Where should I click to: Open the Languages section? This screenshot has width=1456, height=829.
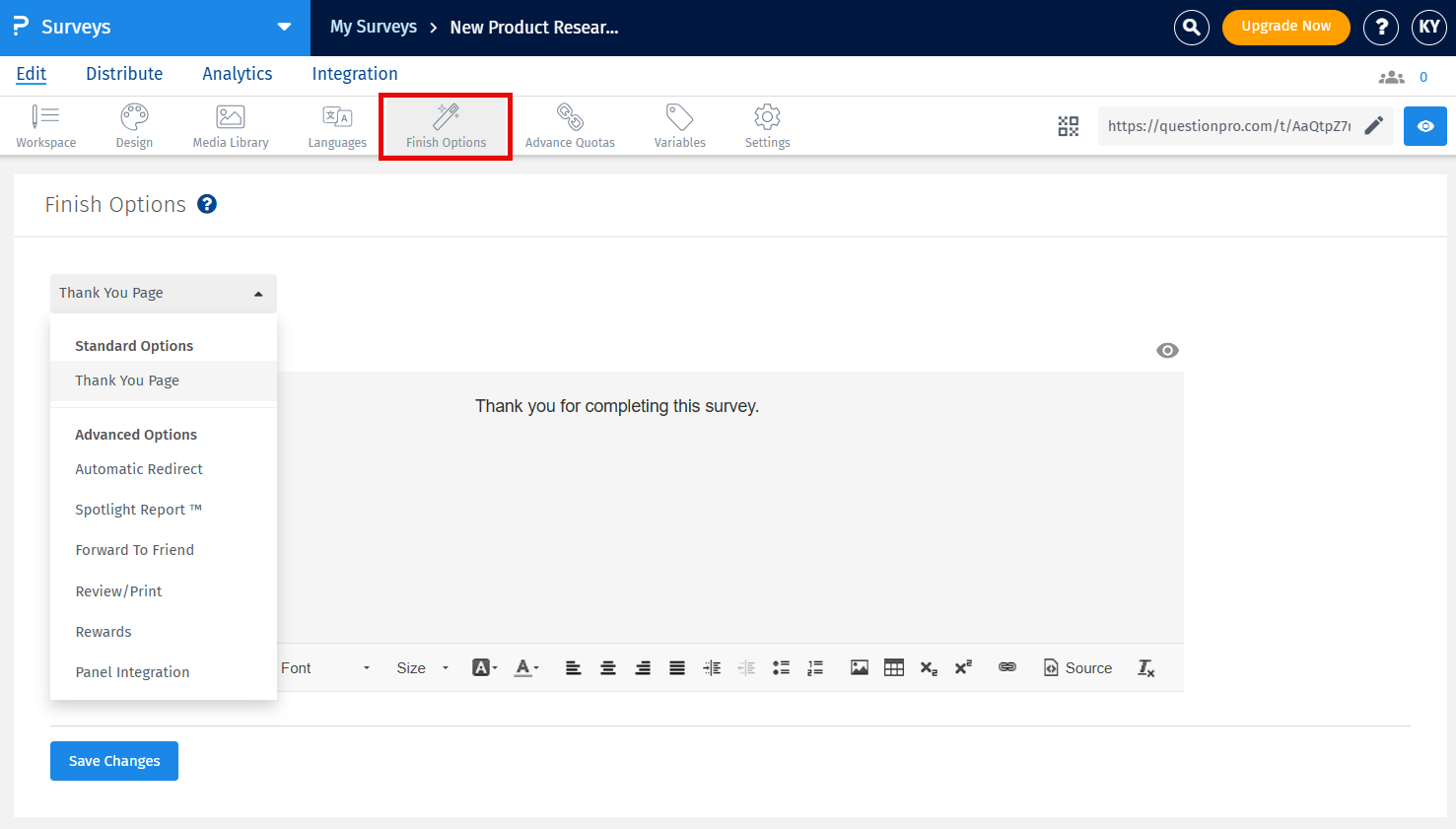click(337, 125)
